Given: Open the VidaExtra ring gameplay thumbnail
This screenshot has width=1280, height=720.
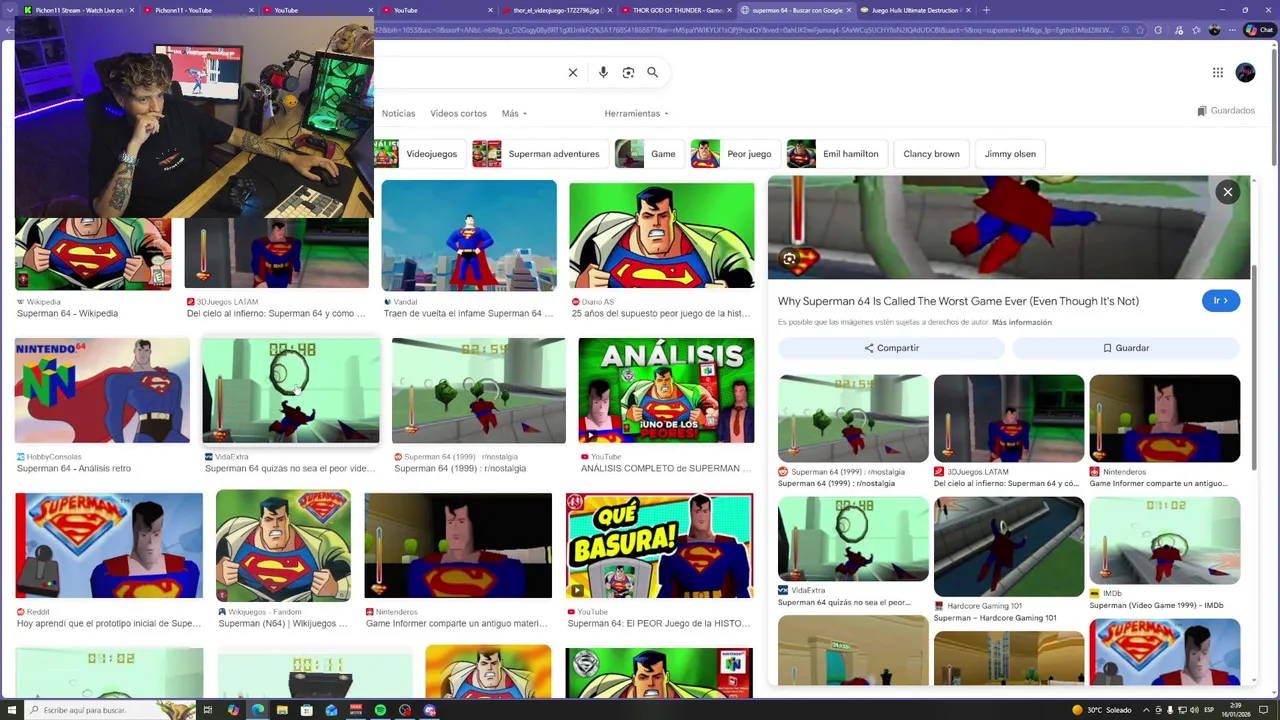Looking at the screenshot, I should coord(291,390).
